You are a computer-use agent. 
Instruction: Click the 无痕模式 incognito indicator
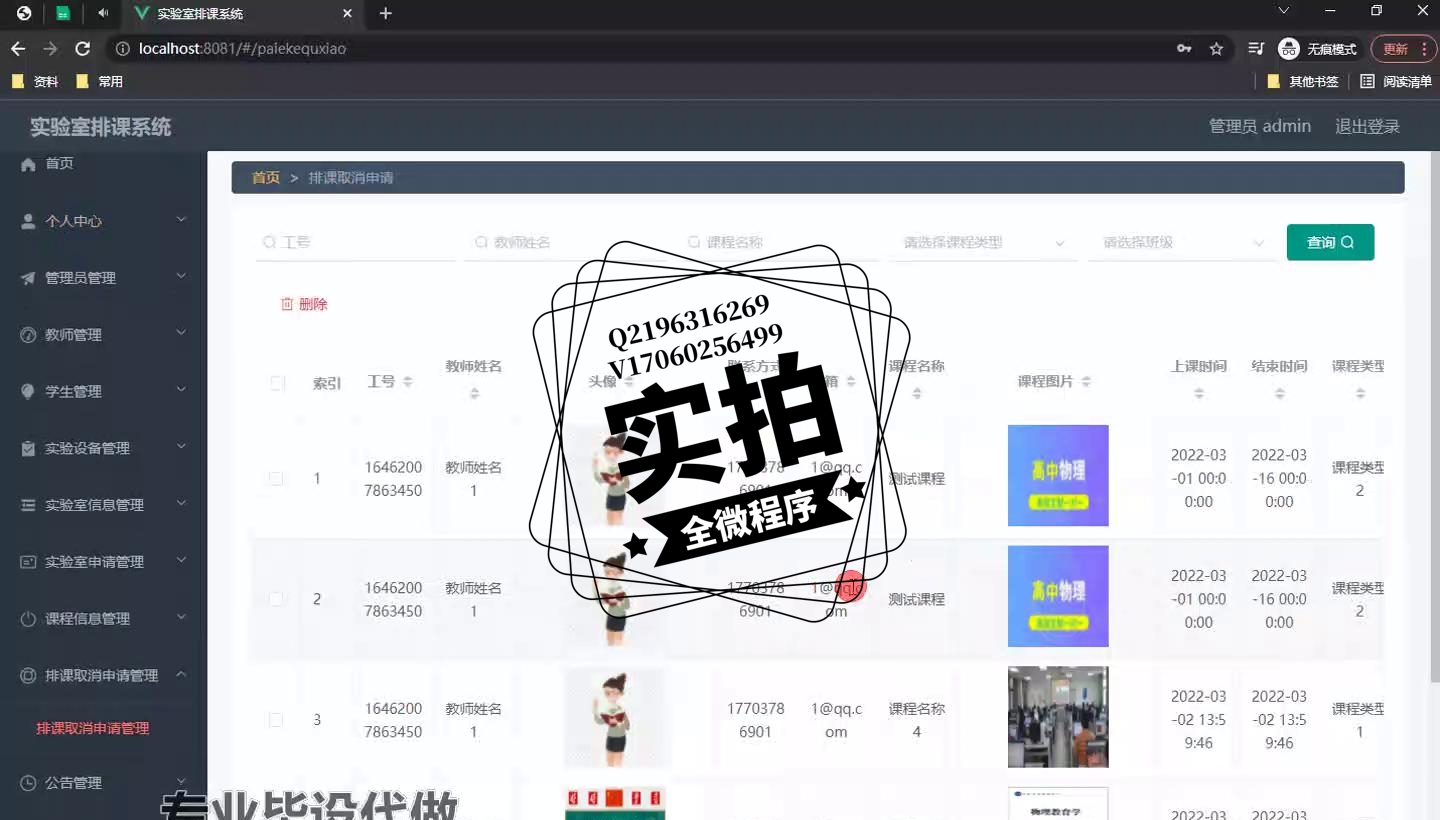coord(1319,48)
